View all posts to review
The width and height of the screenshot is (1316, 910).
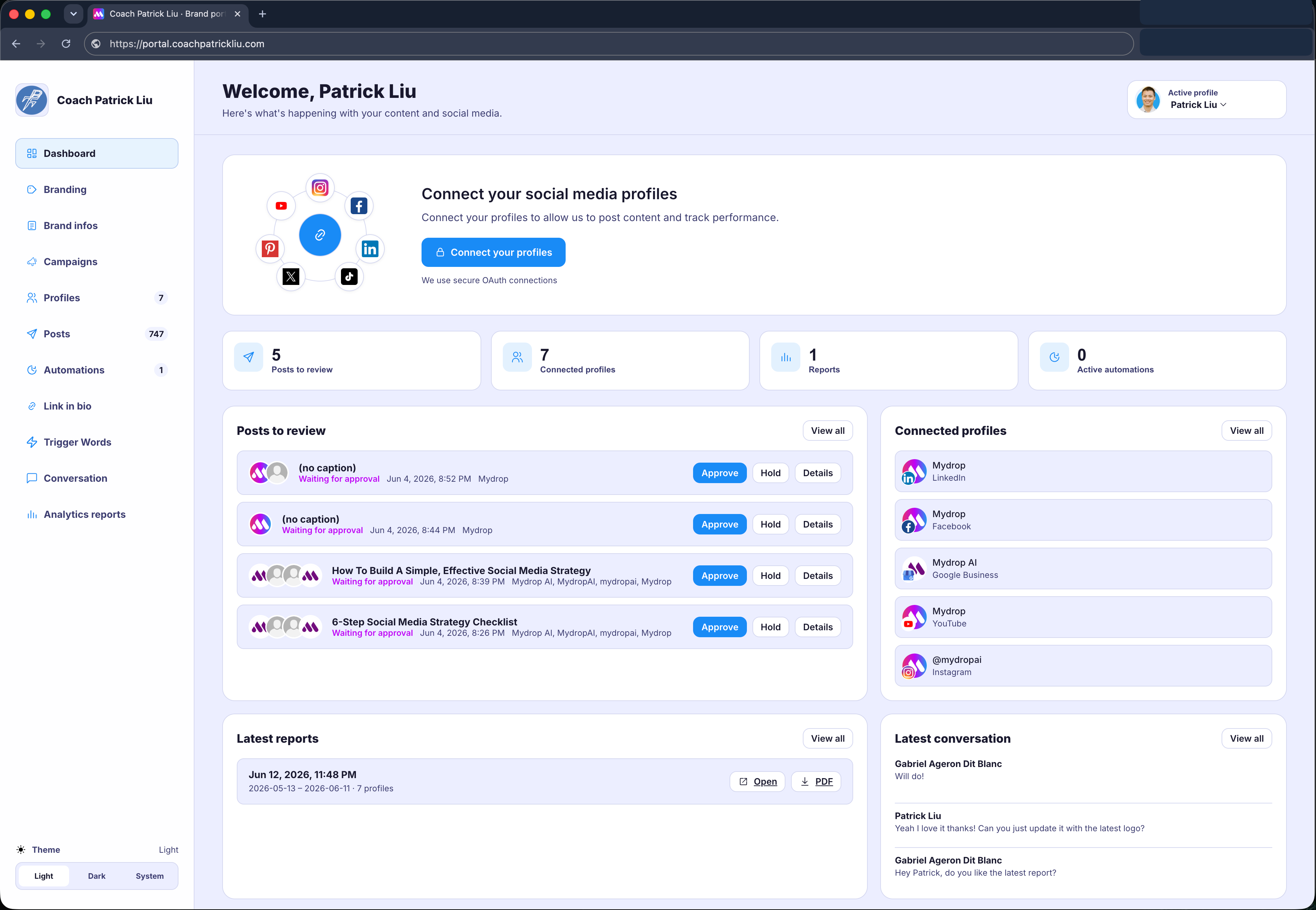tap(828, 430)
